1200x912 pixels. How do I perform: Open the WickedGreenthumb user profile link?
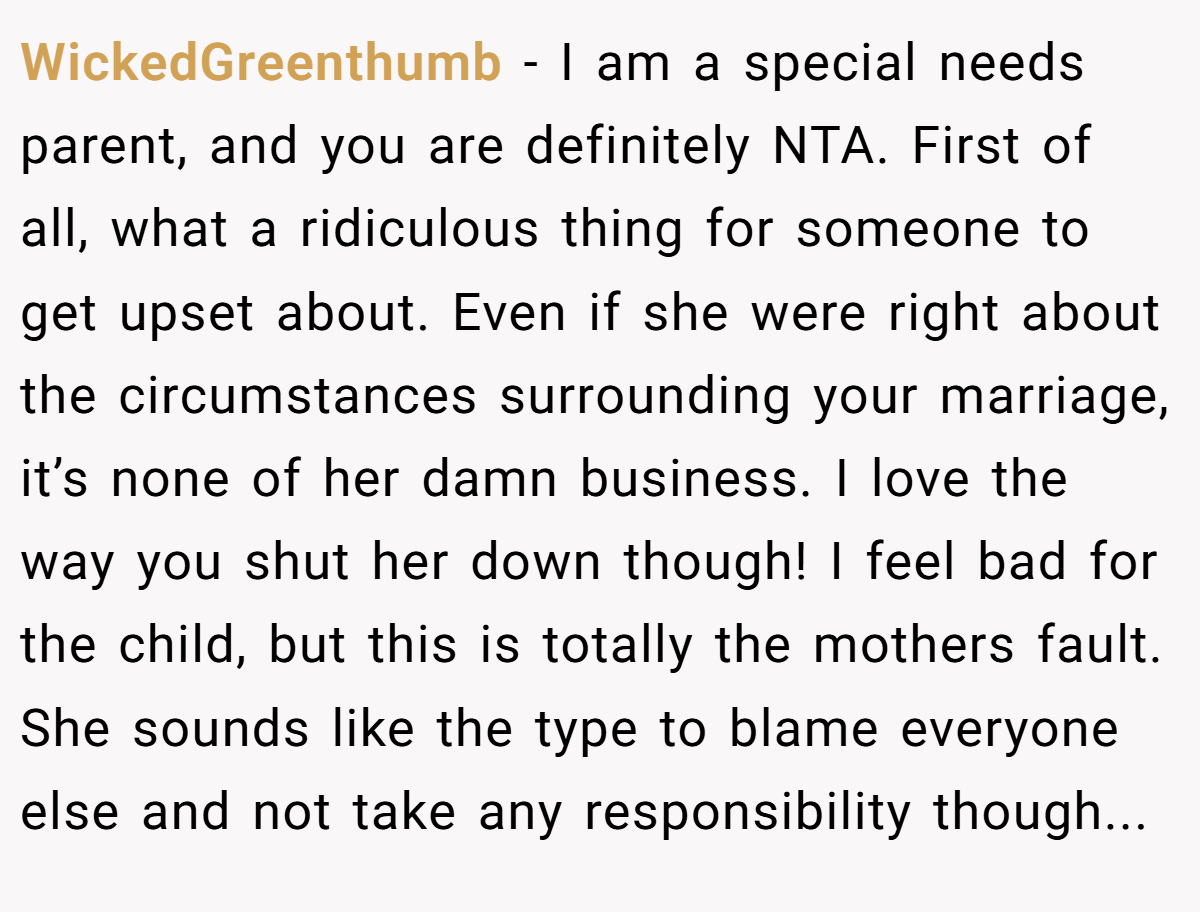[261, 65]
